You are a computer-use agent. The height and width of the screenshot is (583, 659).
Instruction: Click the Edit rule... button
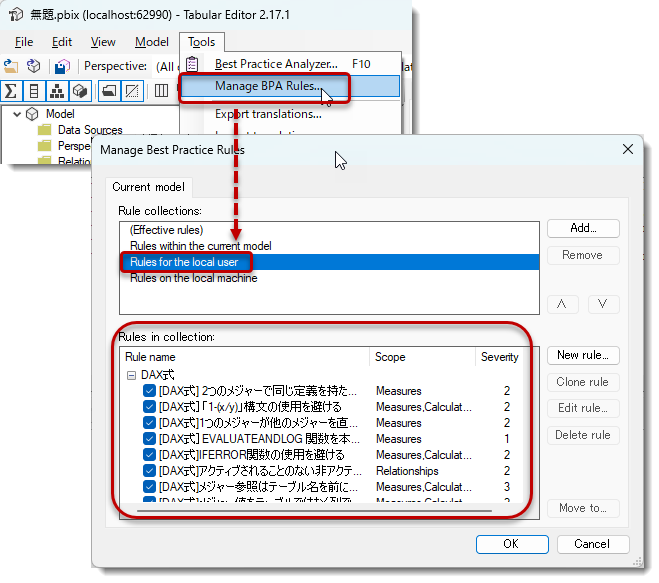(583, 408)
